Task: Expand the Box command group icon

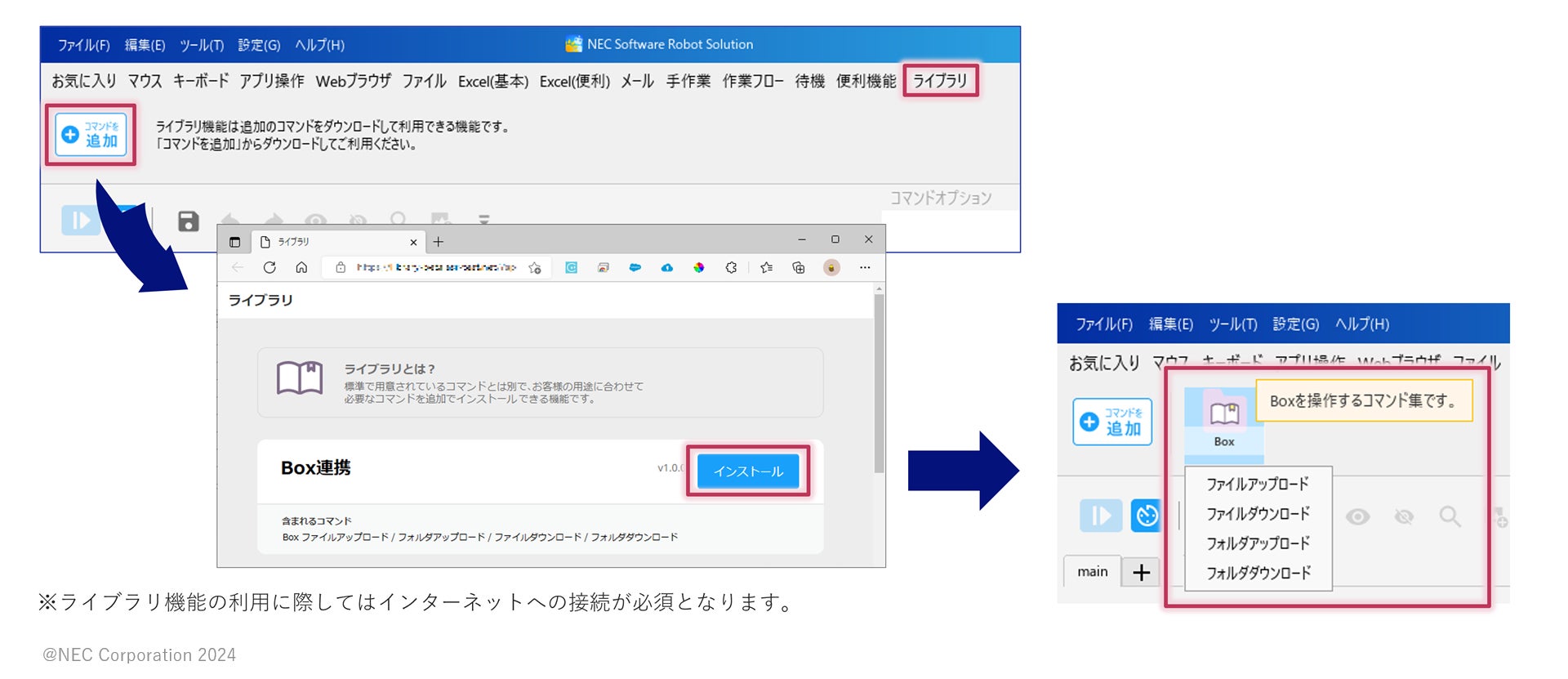Action: pos(1224,425)
